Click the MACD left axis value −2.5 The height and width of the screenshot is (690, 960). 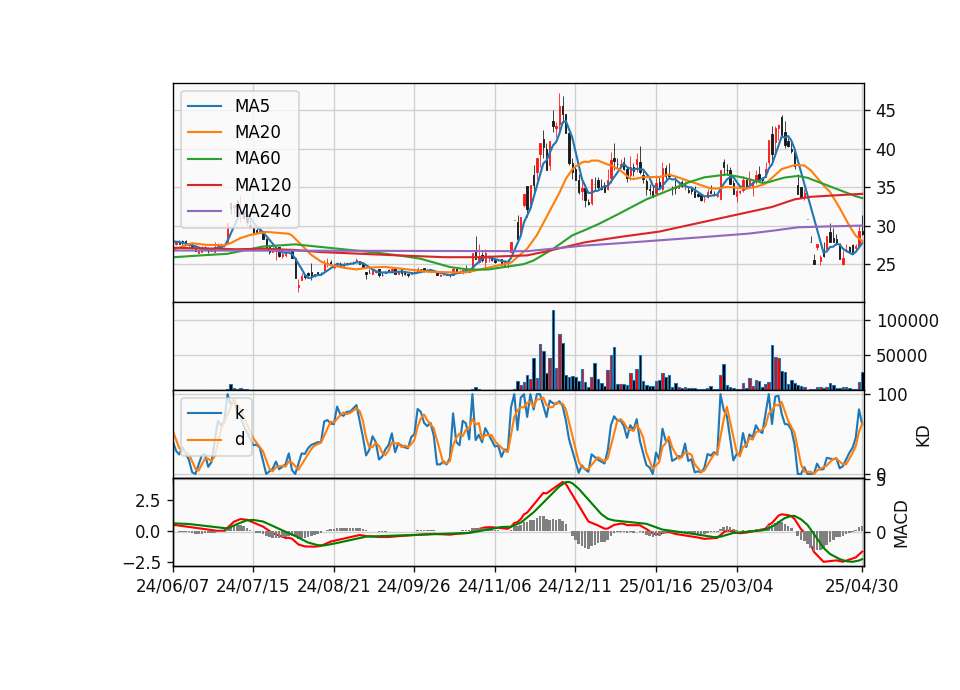(x=143, y=563)
